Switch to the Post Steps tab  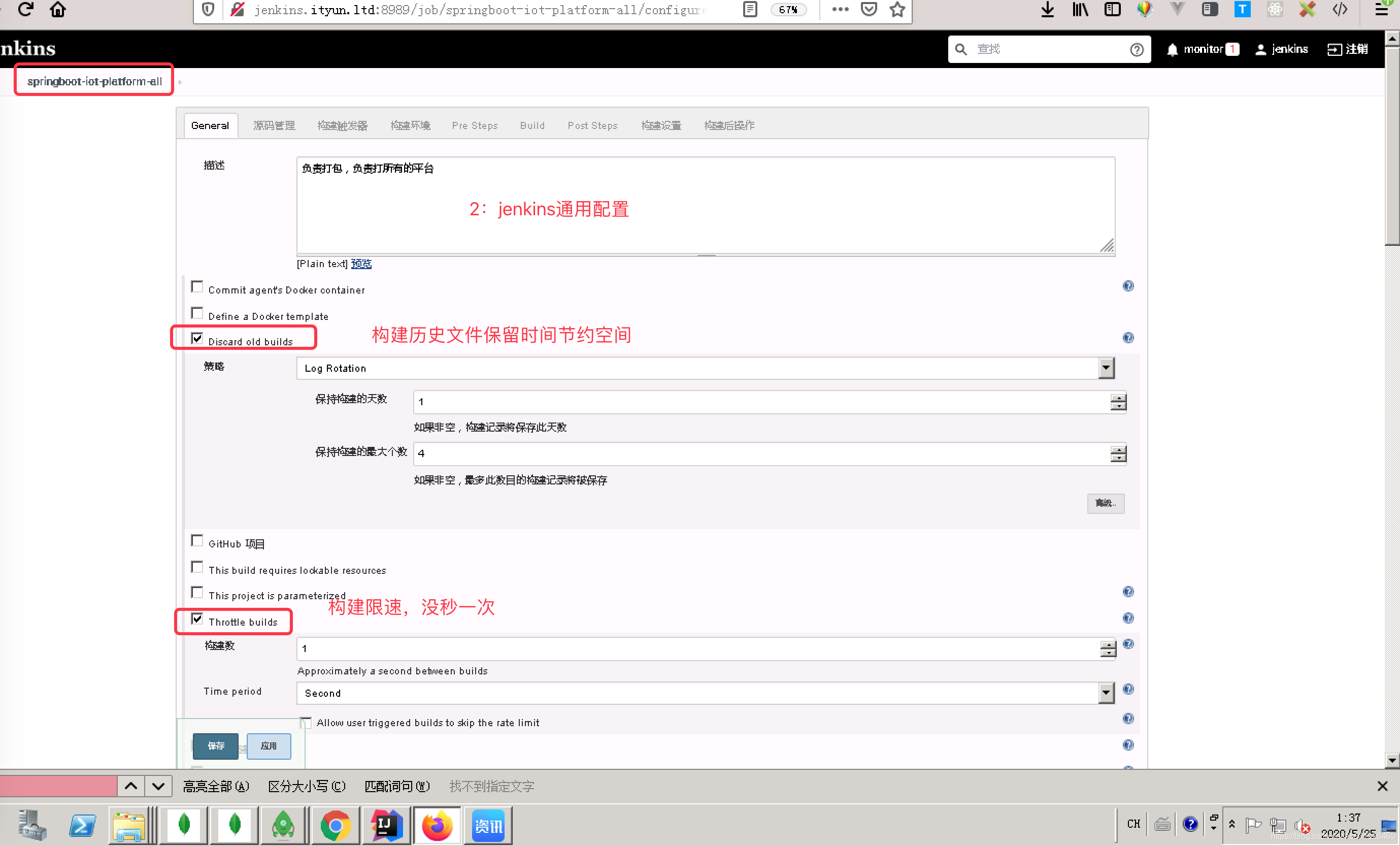[x=592, y=125]
